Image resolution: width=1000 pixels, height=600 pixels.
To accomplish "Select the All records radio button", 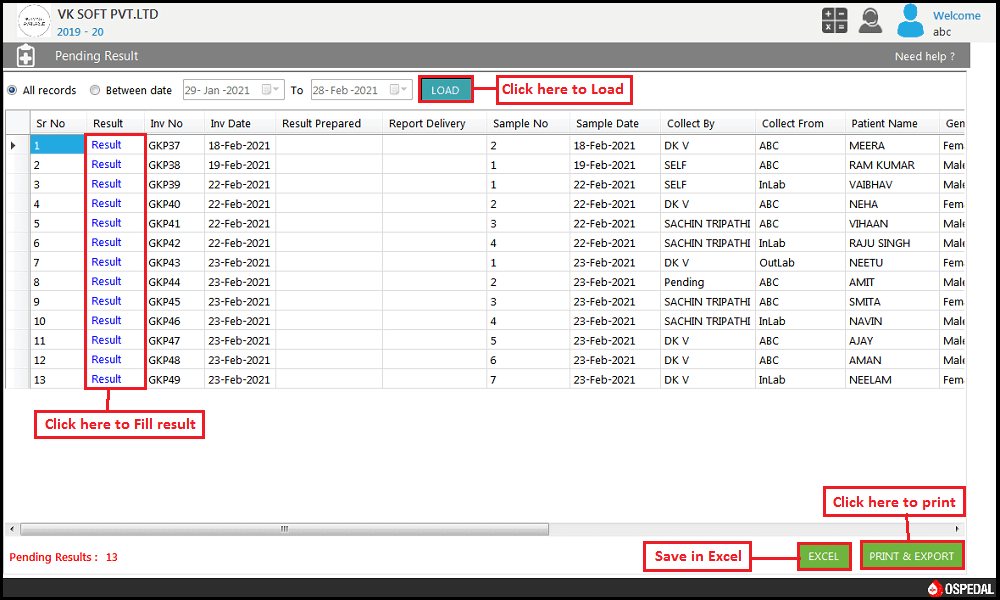I will 12,90.
